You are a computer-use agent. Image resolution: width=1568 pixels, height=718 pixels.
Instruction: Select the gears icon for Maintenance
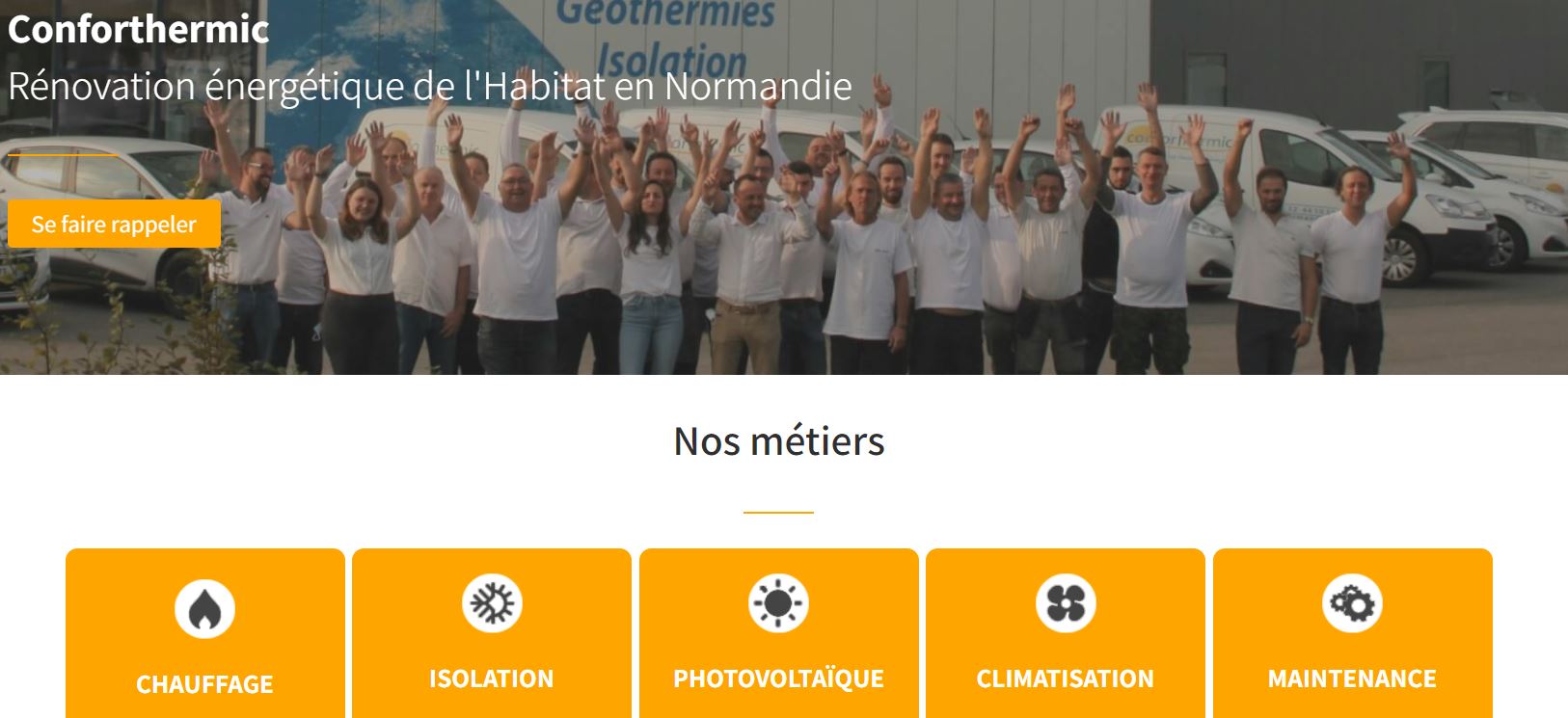pyautogui.click(x=1352, y=603)
